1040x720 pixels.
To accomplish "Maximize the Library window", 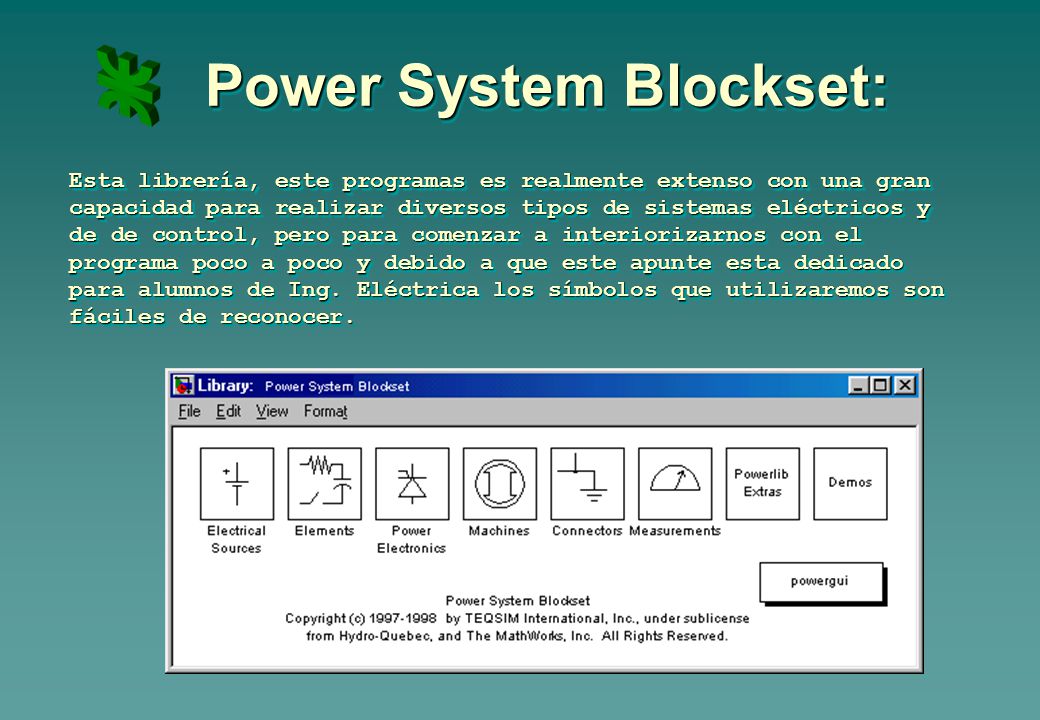I will tap(881, 385).
